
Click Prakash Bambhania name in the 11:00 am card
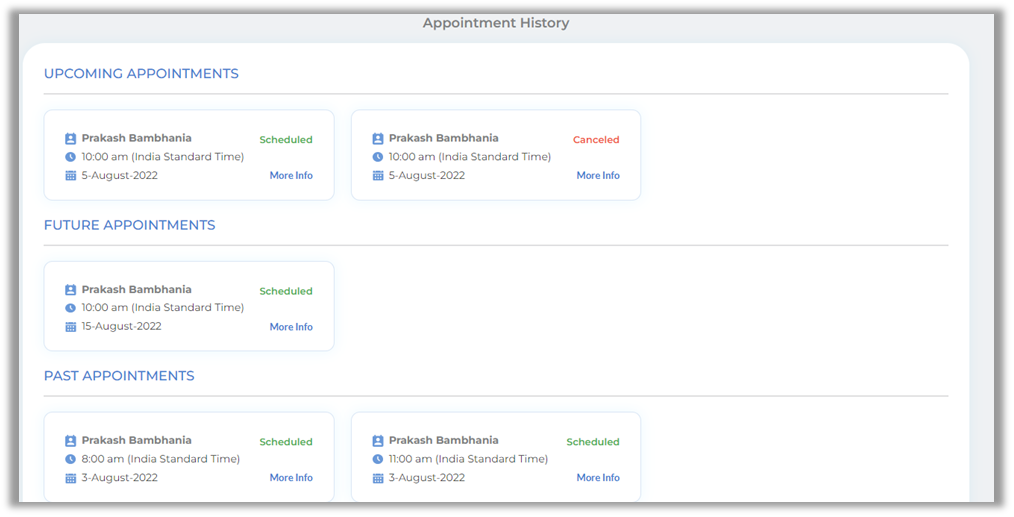[443, 440]
